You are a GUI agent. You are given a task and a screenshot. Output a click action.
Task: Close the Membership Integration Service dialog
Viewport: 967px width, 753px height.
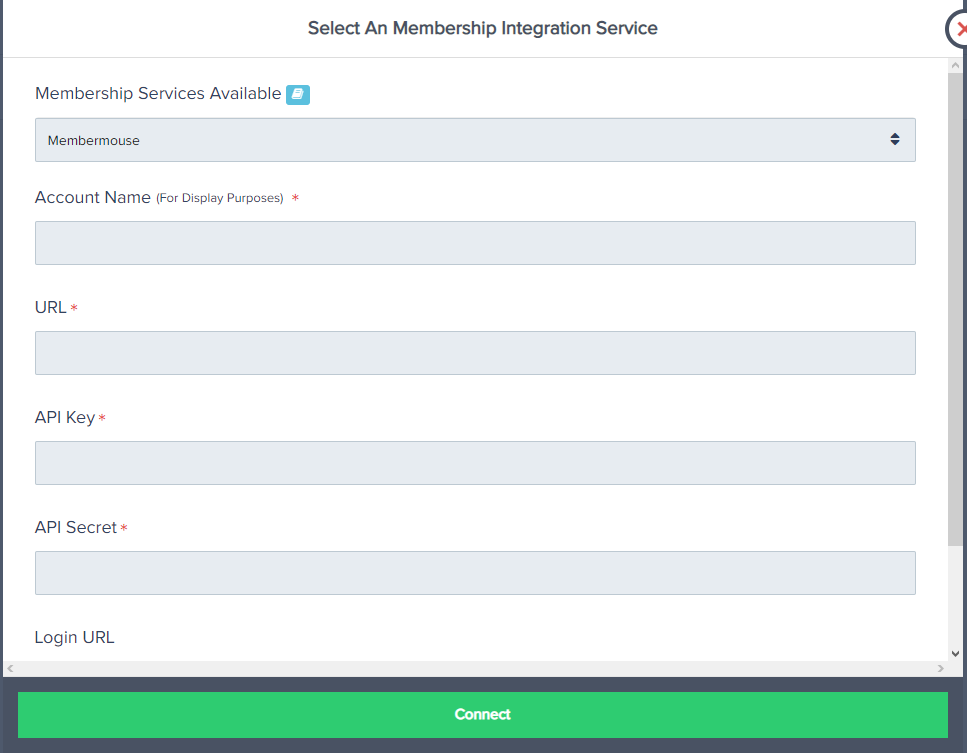click(959, 29)
